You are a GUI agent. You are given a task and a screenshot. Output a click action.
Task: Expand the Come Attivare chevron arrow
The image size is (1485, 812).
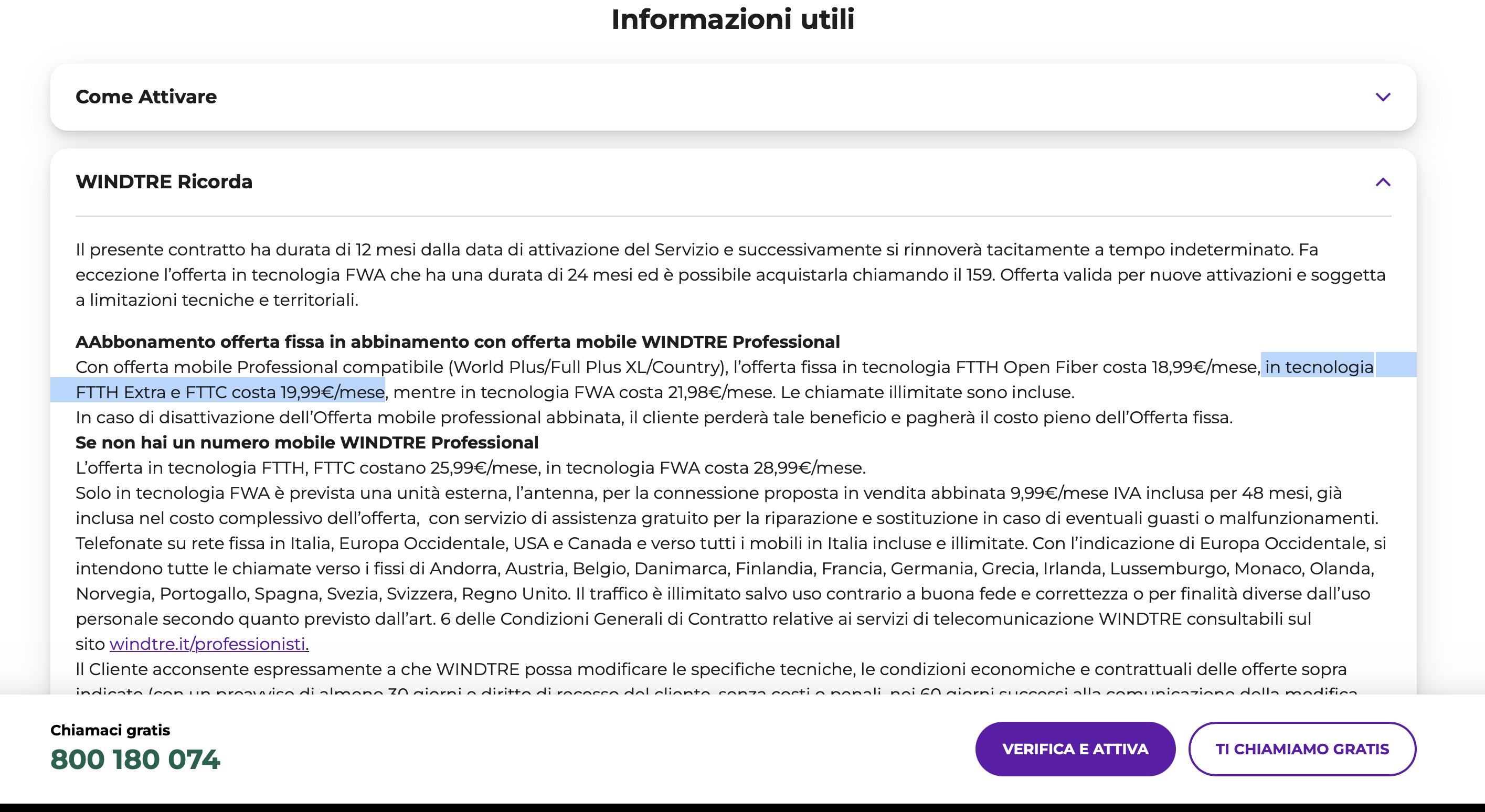click(x=1382, y=97)
